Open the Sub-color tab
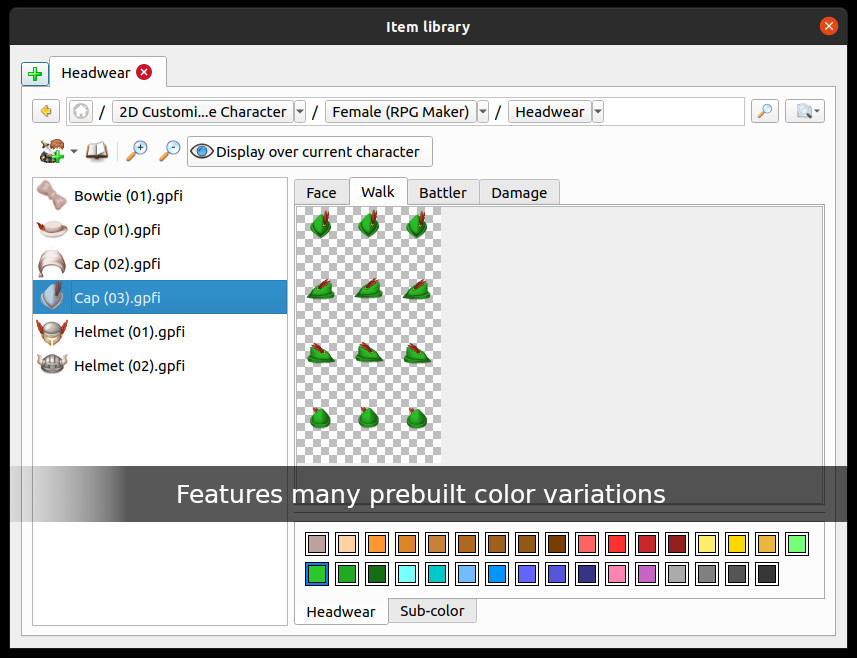857x658 pixels. tap(432, 610)
